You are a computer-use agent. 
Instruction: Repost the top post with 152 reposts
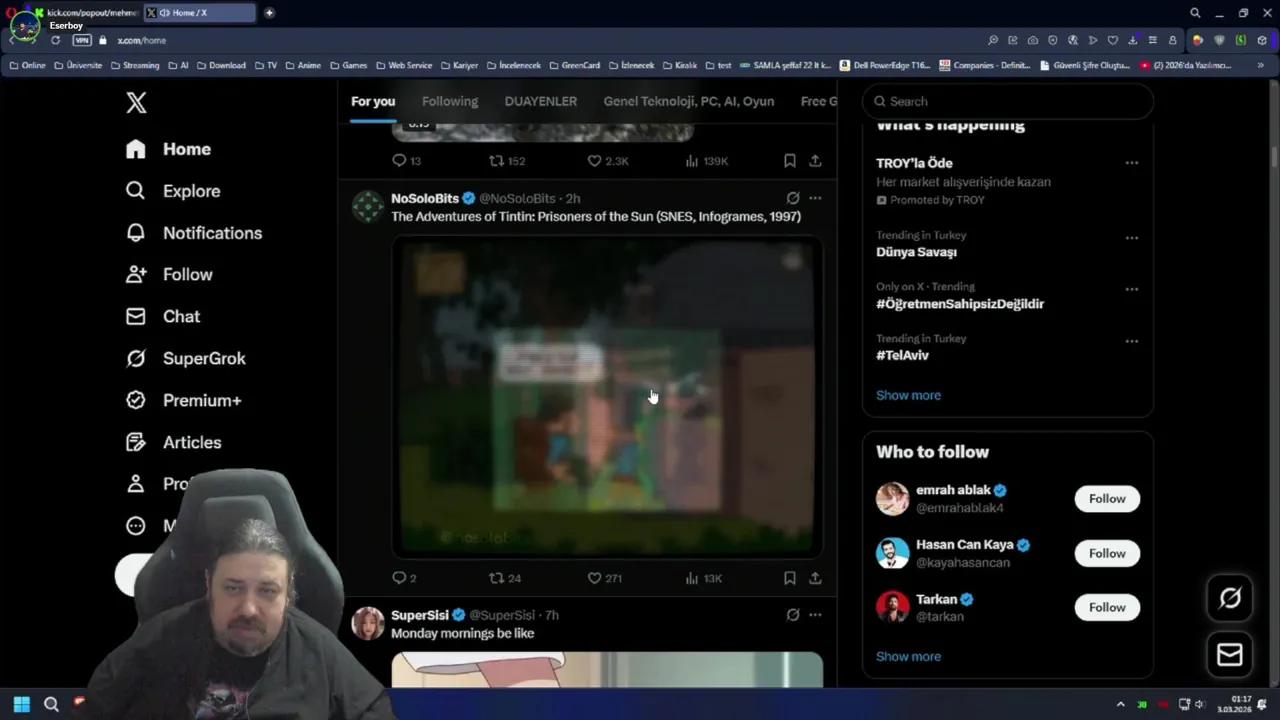click(506, 161)
